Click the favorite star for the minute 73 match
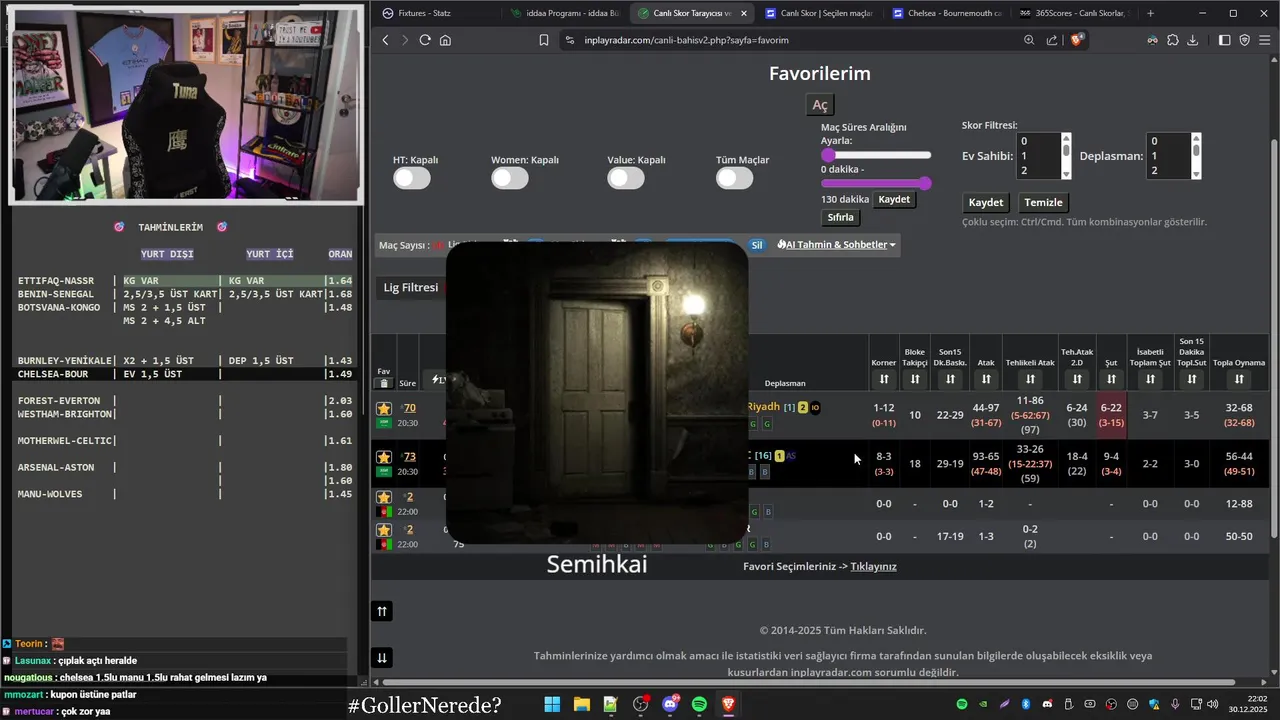This screenshot has height=720, width=1280. (x=383, y=457)
